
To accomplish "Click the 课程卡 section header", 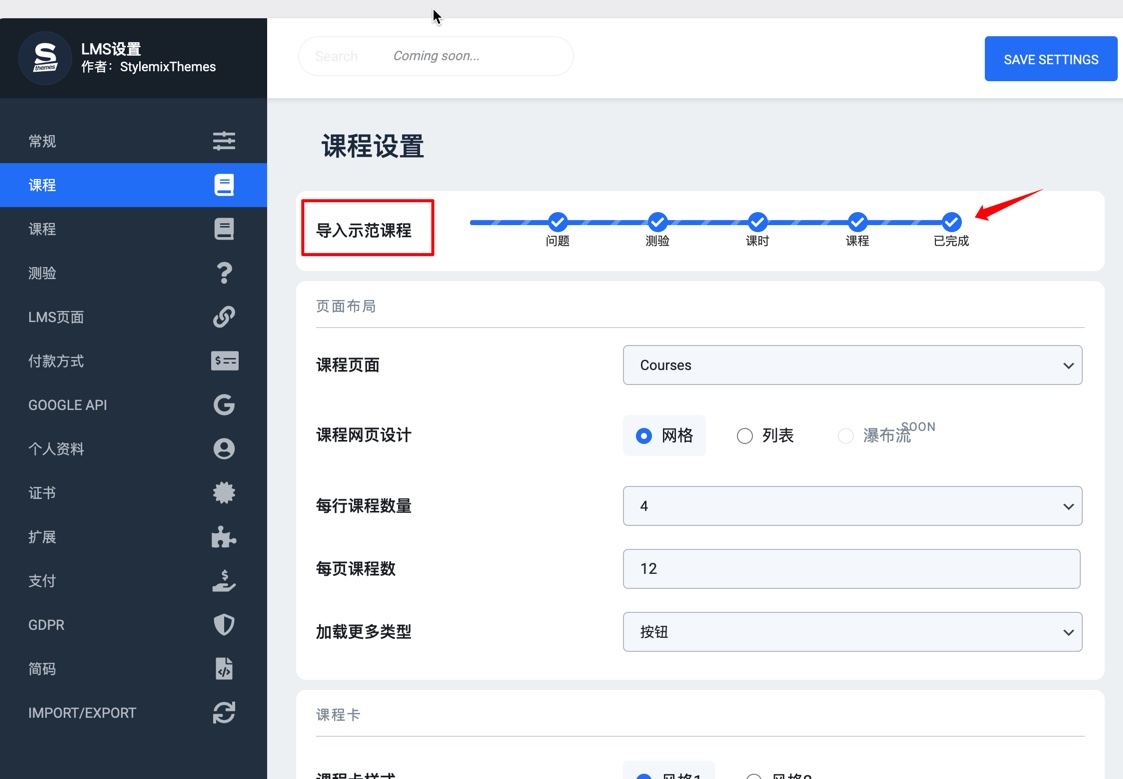I will tap(338, 715).
